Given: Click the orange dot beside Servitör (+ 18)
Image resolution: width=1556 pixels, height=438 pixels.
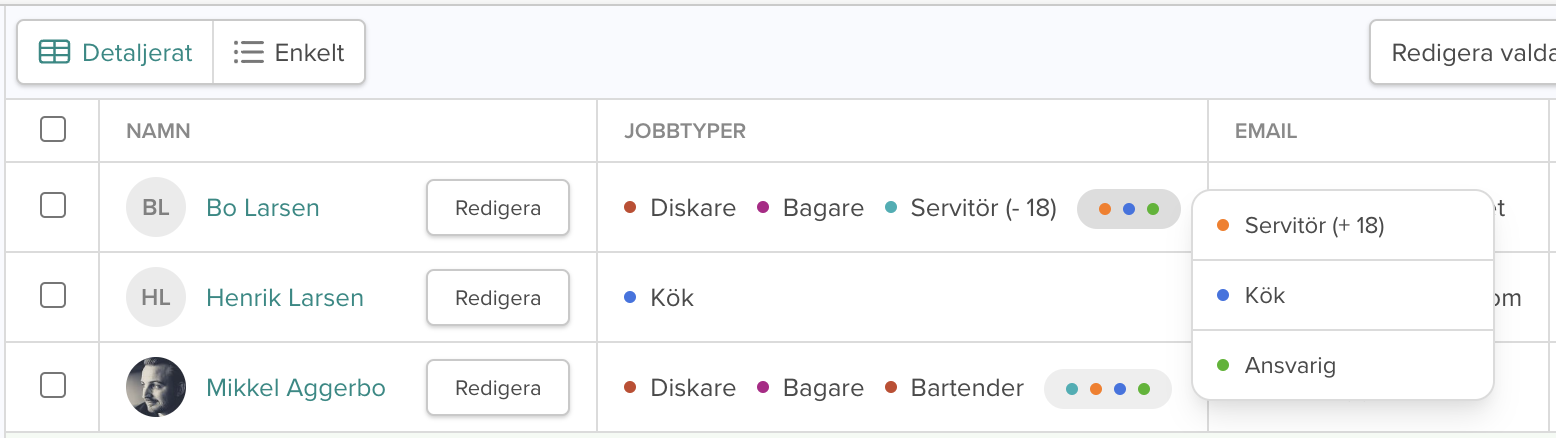Looking at the screenshot, I should 1223,226.
